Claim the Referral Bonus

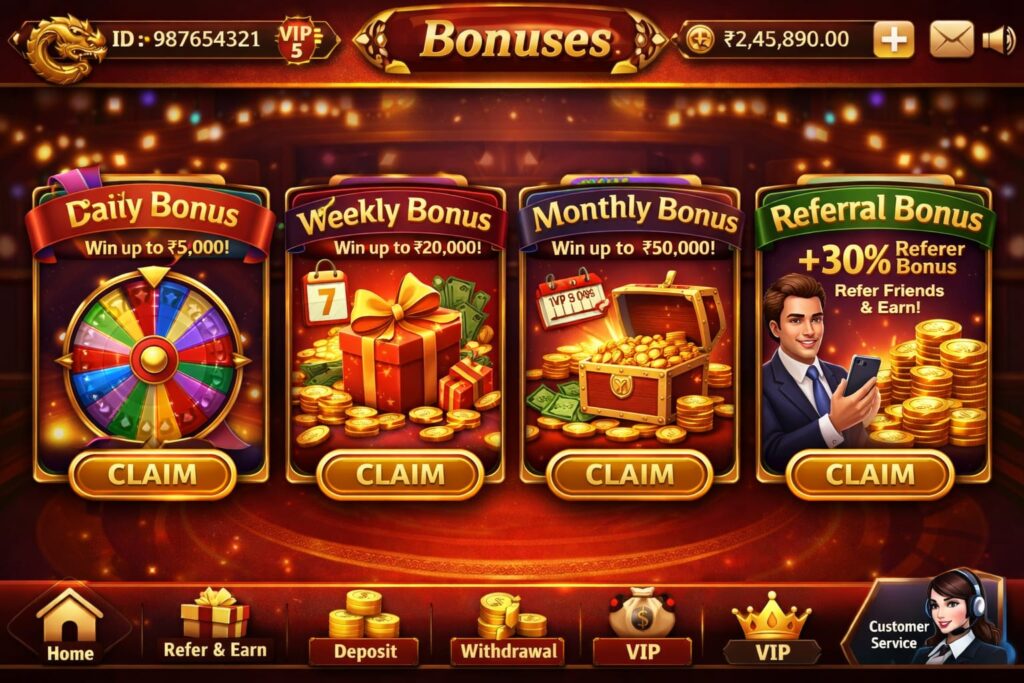point(870,475)
